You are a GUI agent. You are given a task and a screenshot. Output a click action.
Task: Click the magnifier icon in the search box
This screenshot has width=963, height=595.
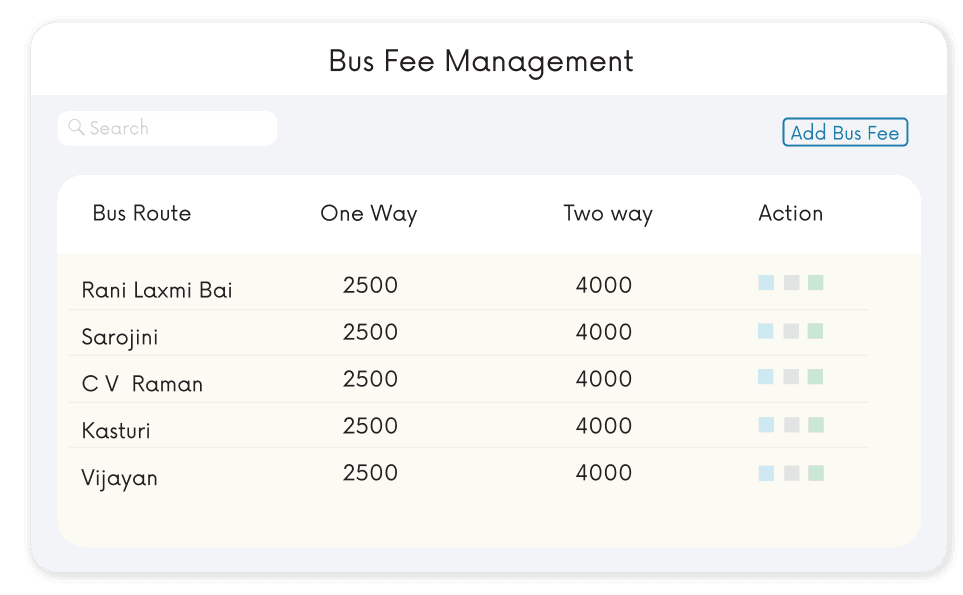pyautogui.click(x=76, y=128)
